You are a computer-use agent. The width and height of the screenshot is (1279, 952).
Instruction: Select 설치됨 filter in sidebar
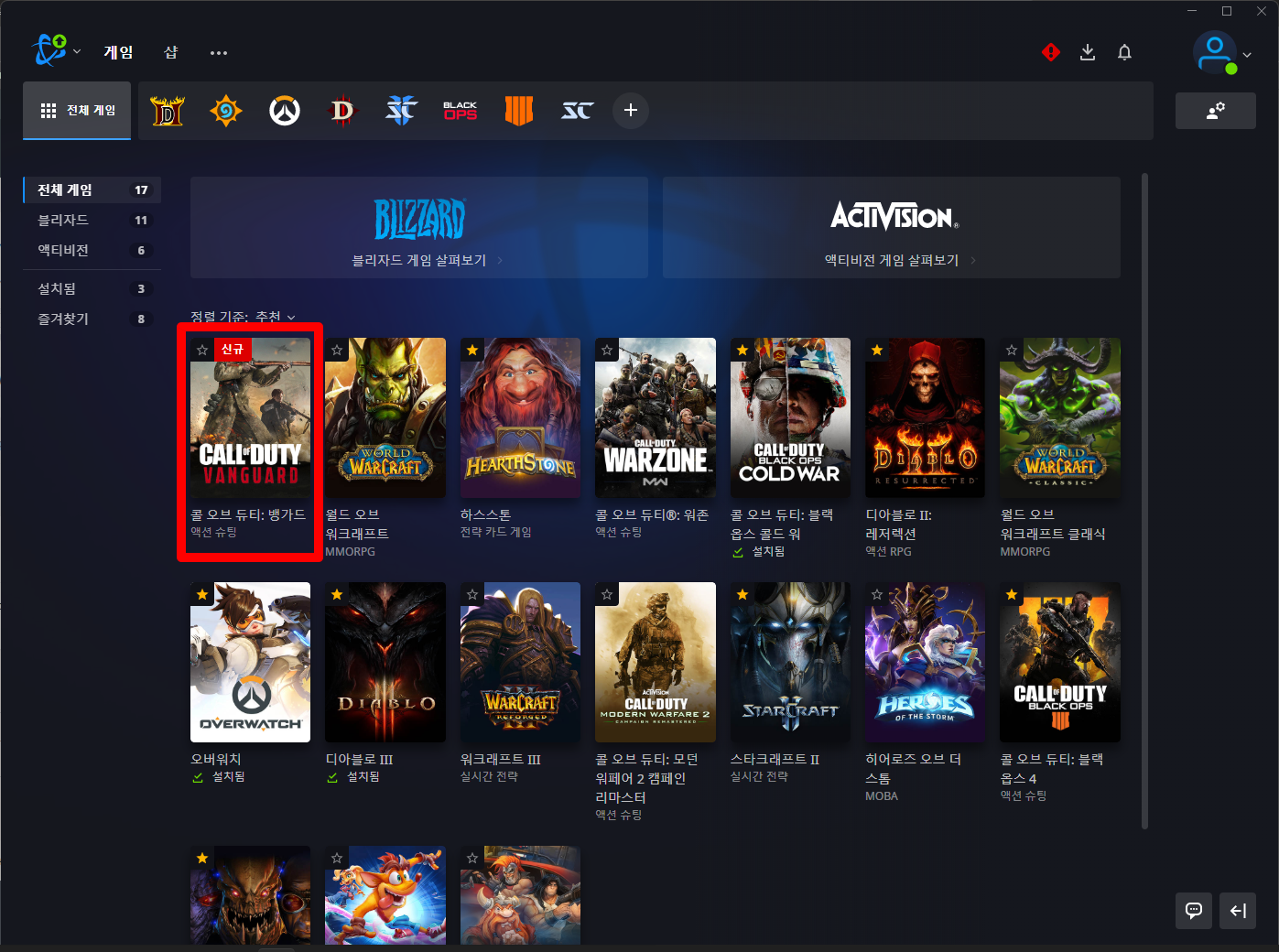92,288
